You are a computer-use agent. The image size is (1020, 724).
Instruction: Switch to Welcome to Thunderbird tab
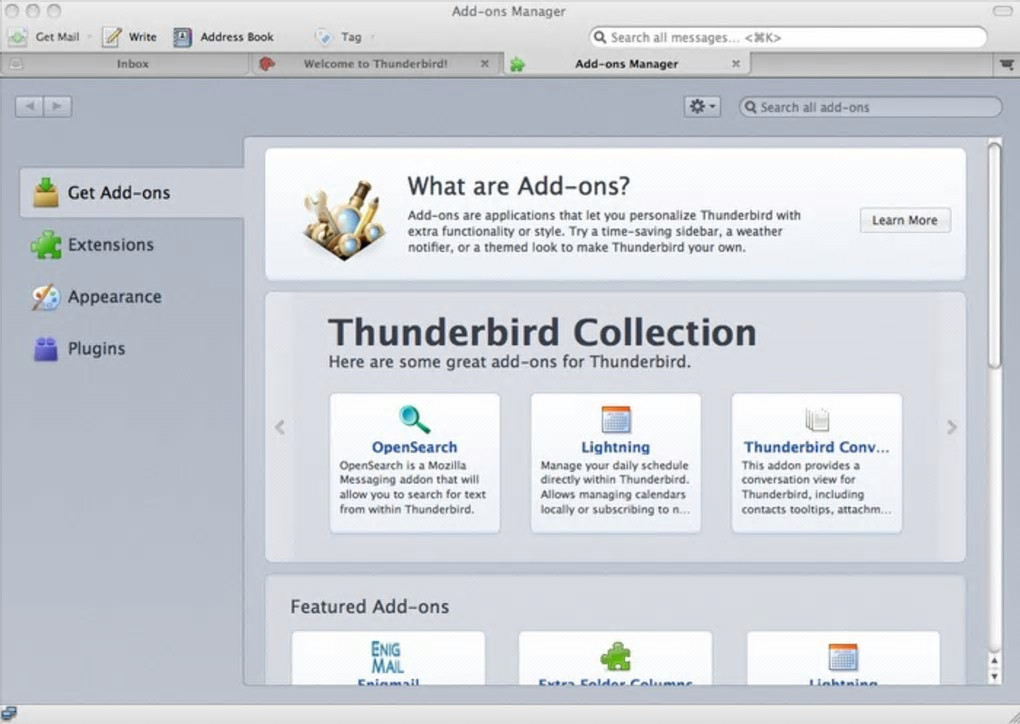(375, 64)
